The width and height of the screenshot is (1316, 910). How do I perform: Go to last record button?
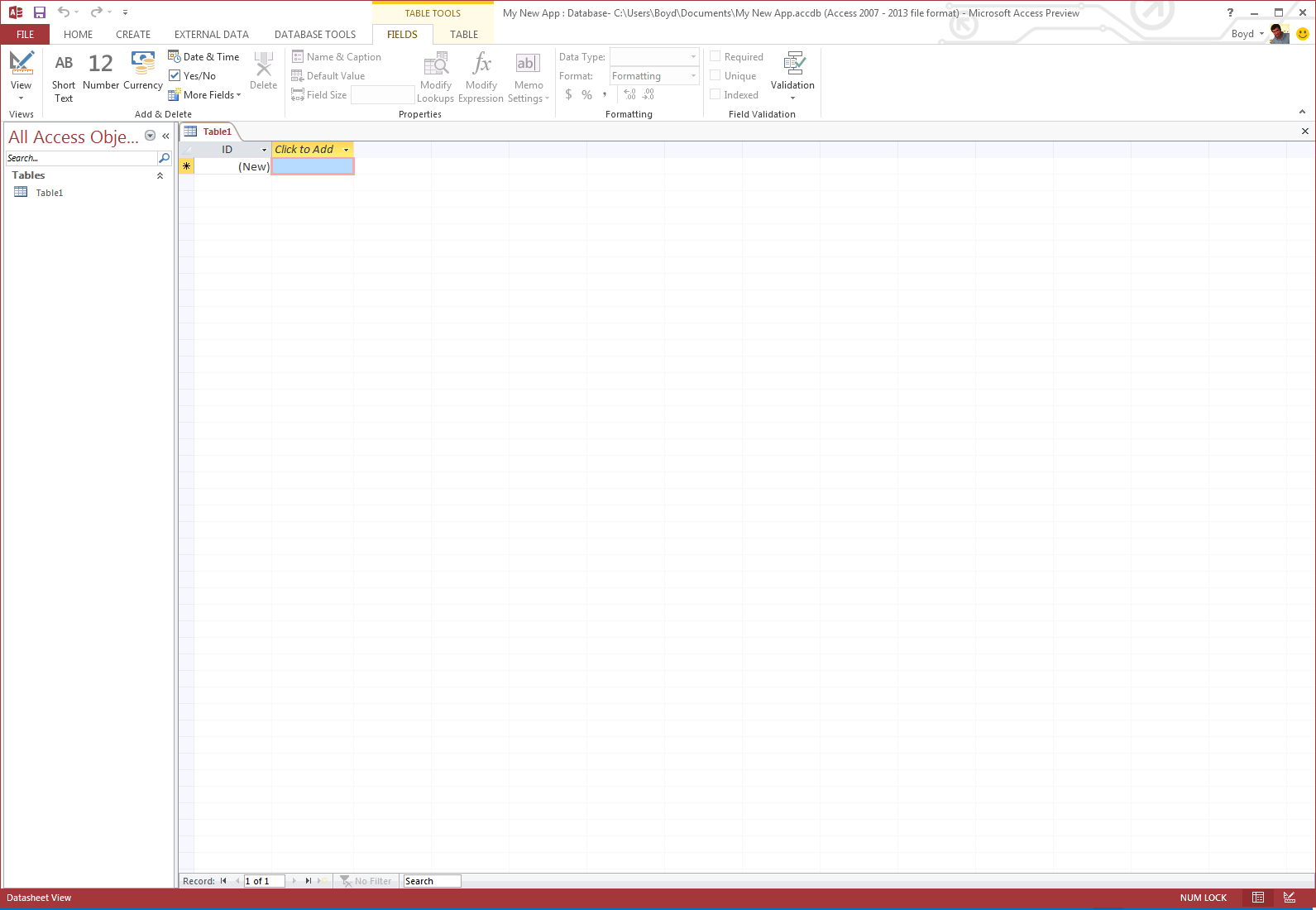(x=309, y=881)
